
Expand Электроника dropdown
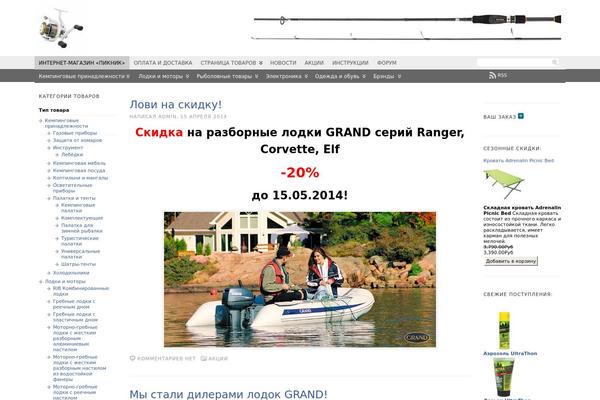pyautogui.click(x=287, y=76)
